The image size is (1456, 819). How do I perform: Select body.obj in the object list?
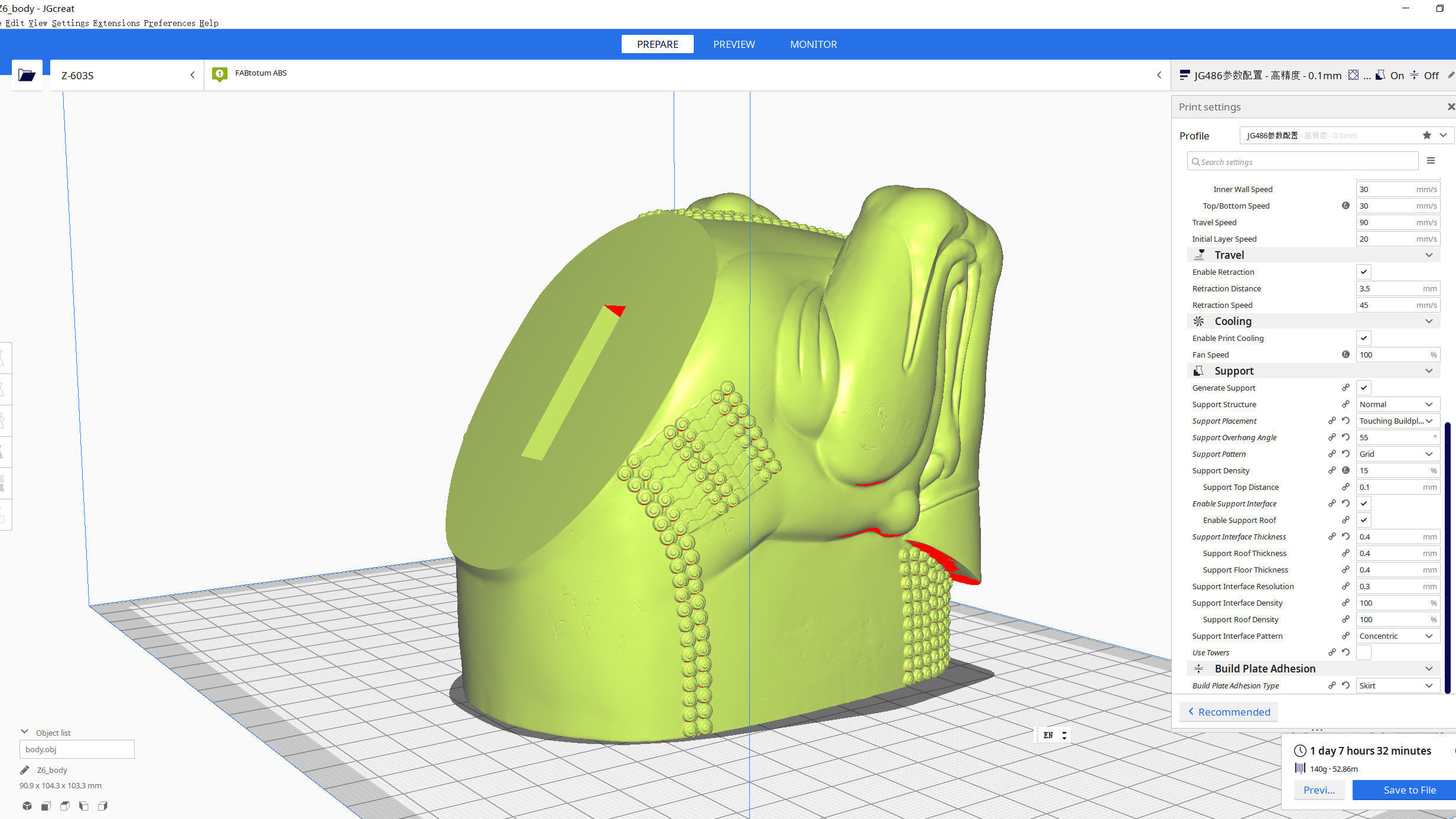77,749
